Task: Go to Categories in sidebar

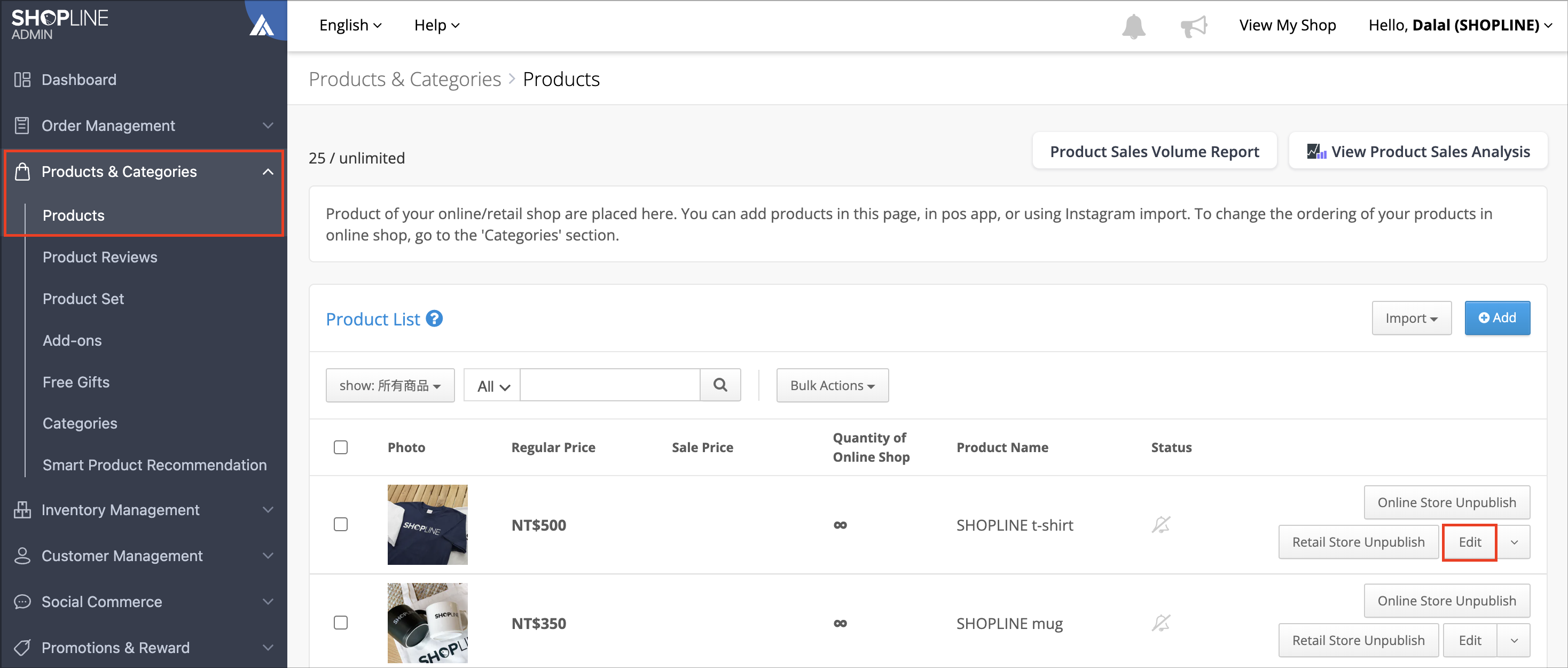Action: (80, 423)
